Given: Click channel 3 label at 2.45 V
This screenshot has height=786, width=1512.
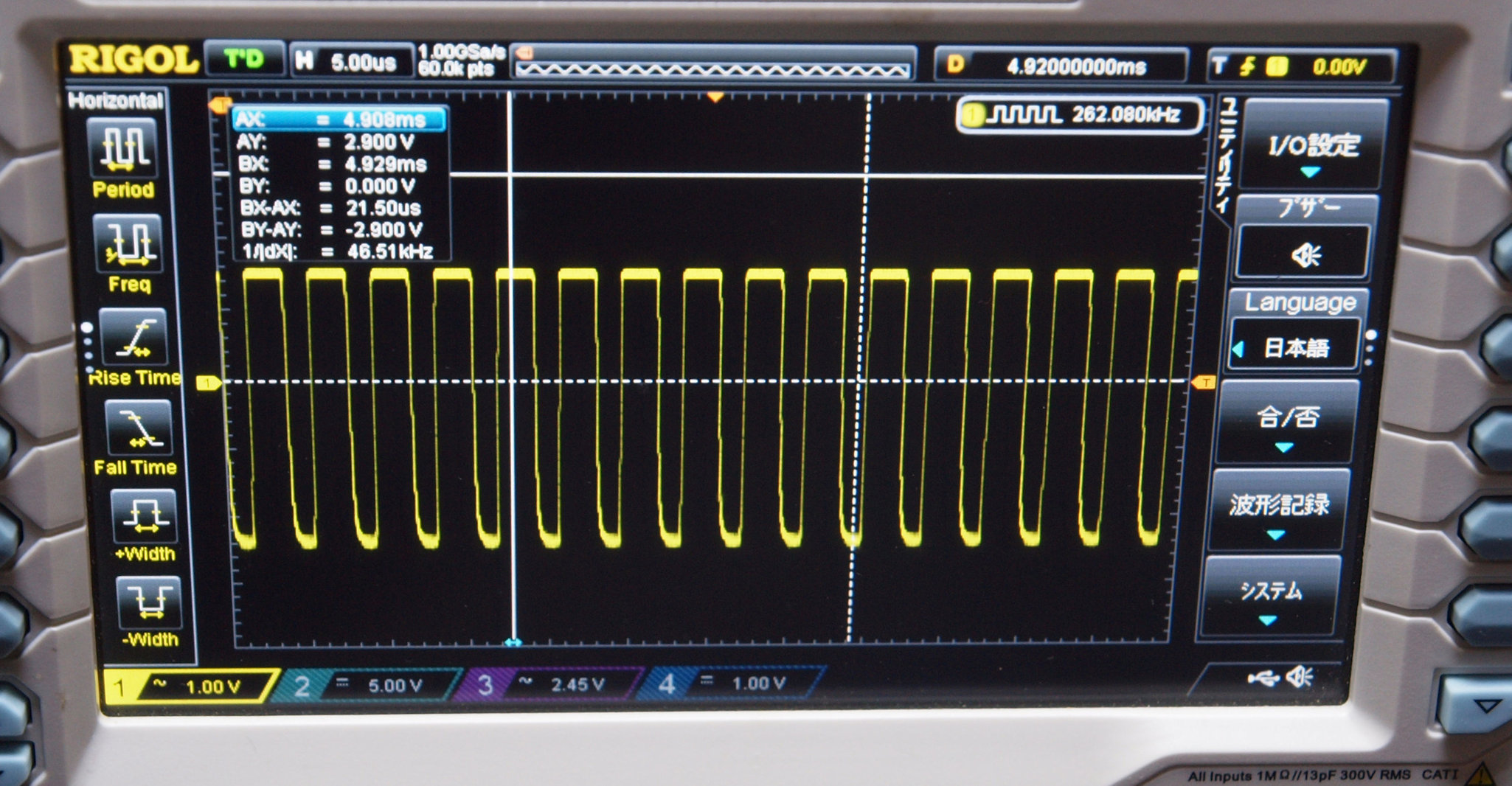Looking at the screenshot, I should [555, 684].
